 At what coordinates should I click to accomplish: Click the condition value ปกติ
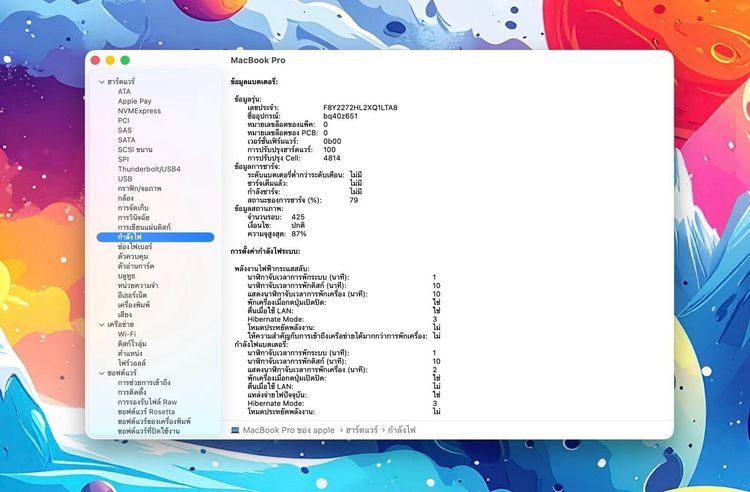pyautogui.click(x=298, y=225)
